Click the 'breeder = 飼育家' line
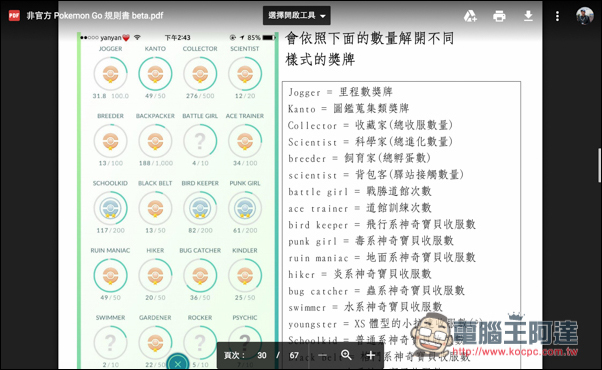The height and width of the screenshot is (370, 602). tap(359, 158)
